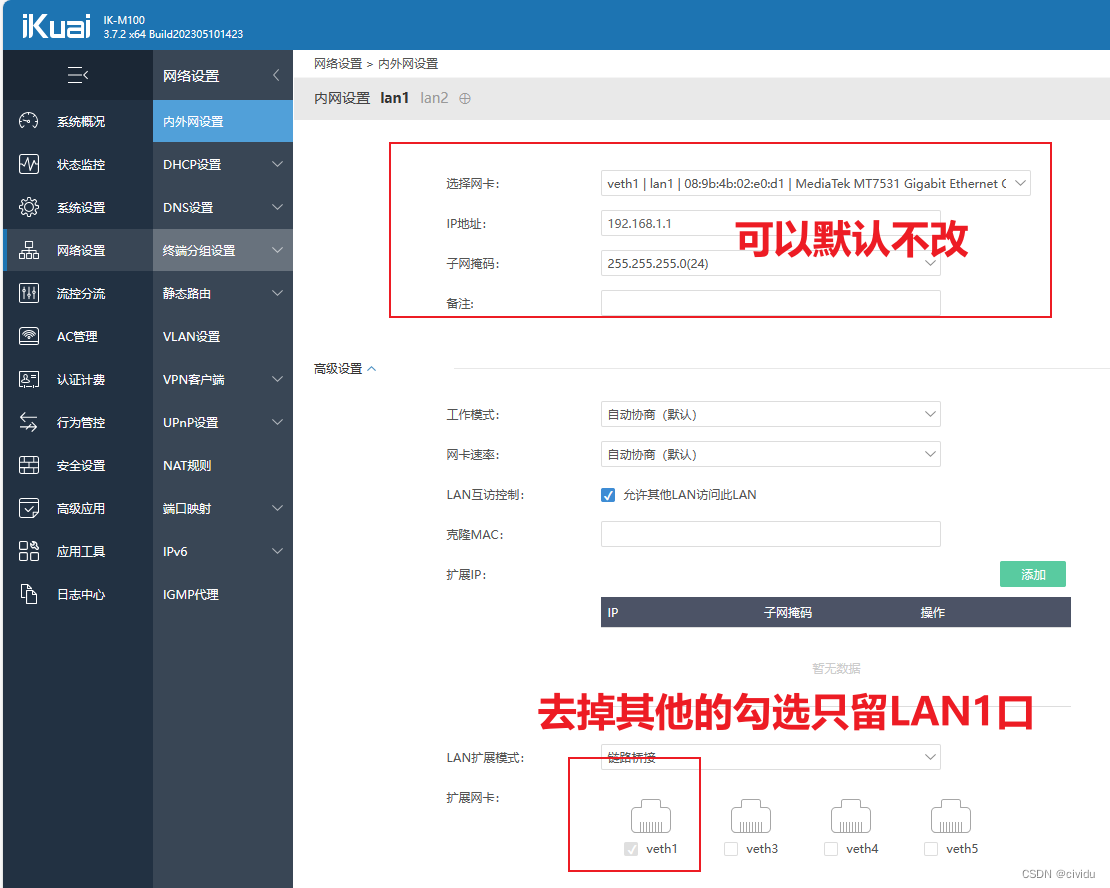Click the 认证计费 ID card icon
The height and width of the screenshot is (888, 1110).
[x=28, y=380]
